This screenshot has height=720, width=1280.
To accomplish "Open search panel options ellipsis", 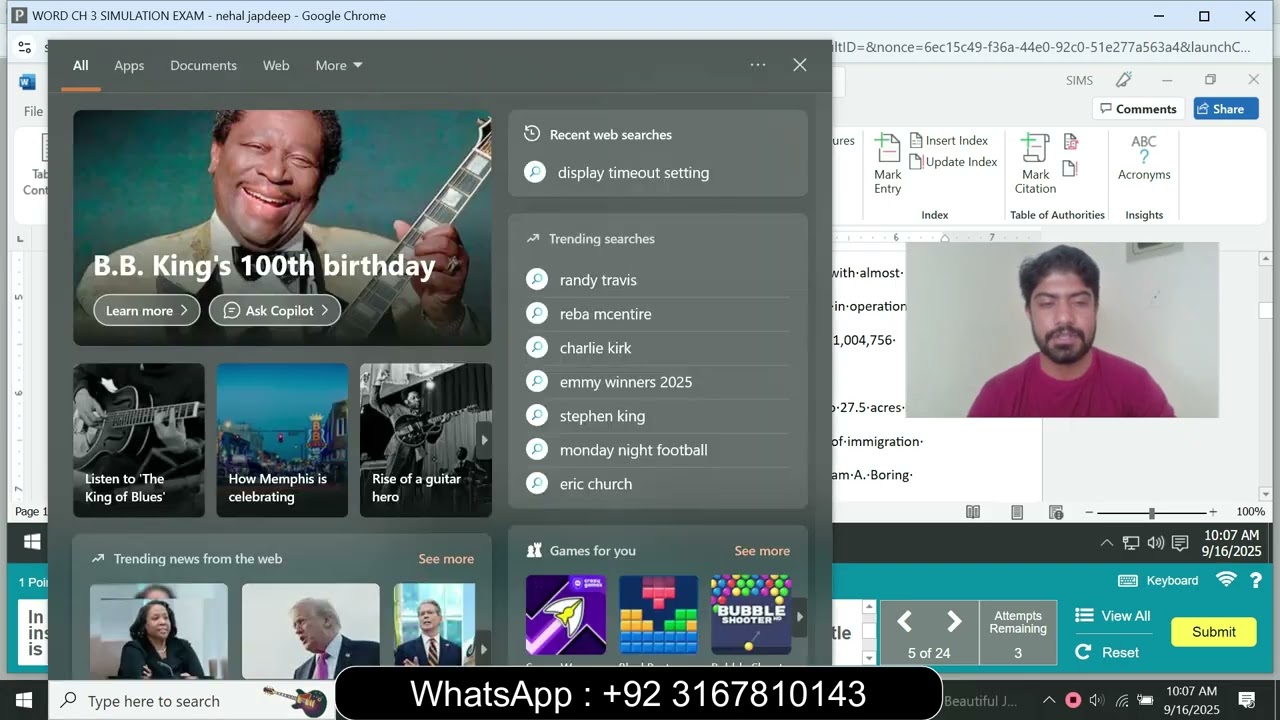I will pyautogui.click(x=758, y=65).
